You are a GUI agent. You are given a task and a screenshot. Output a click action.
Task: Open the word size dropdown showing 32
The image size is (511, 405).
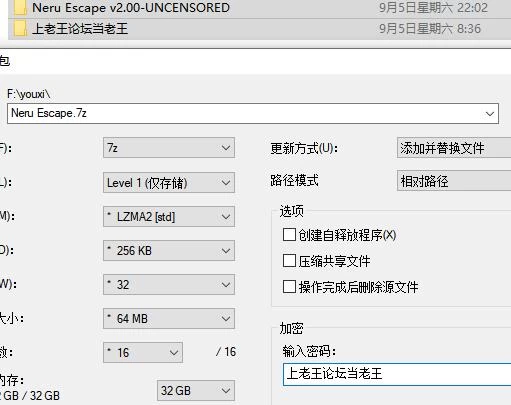tap(169, 285)
